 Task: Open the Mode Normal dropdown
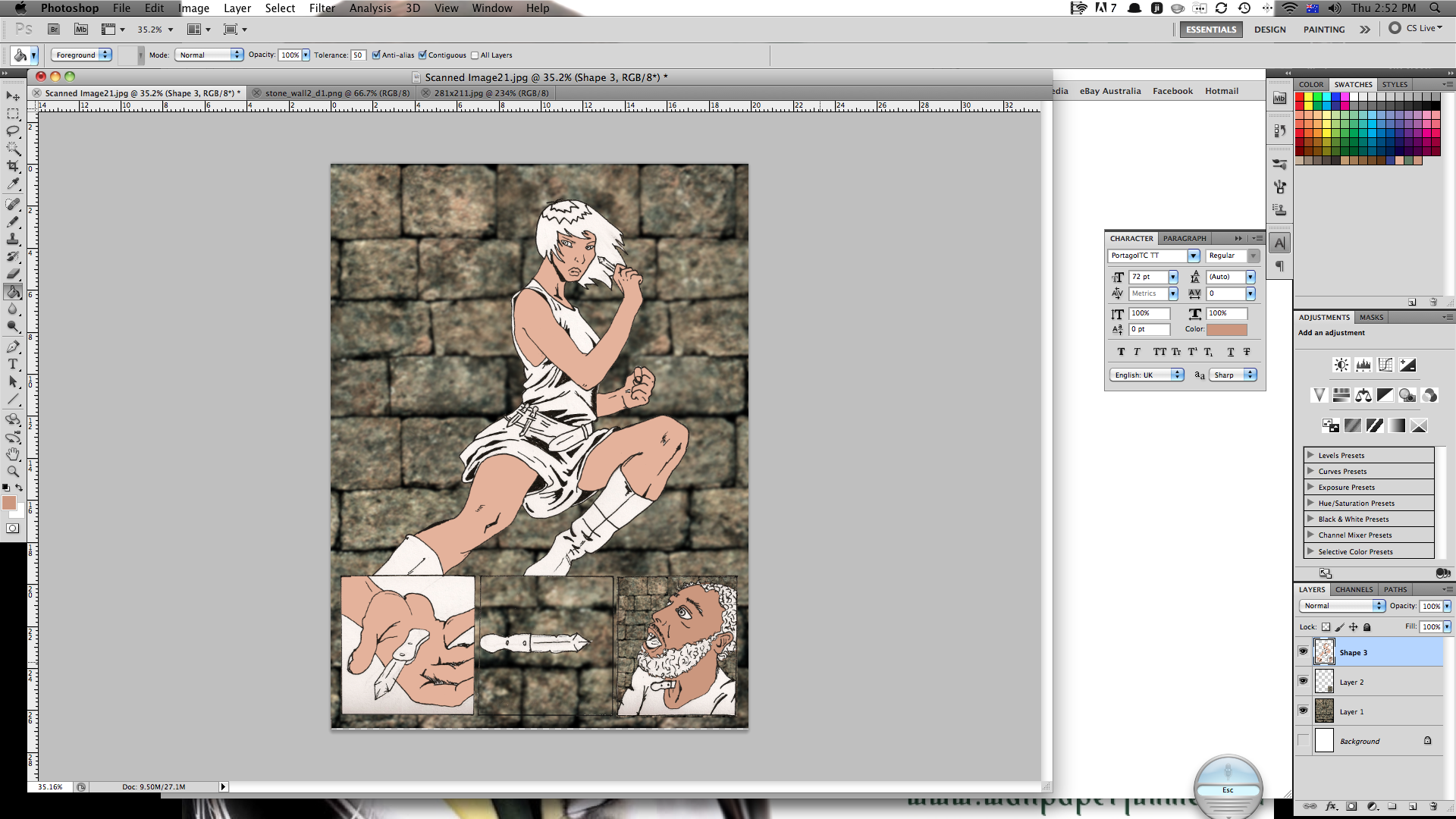[209, 55]
